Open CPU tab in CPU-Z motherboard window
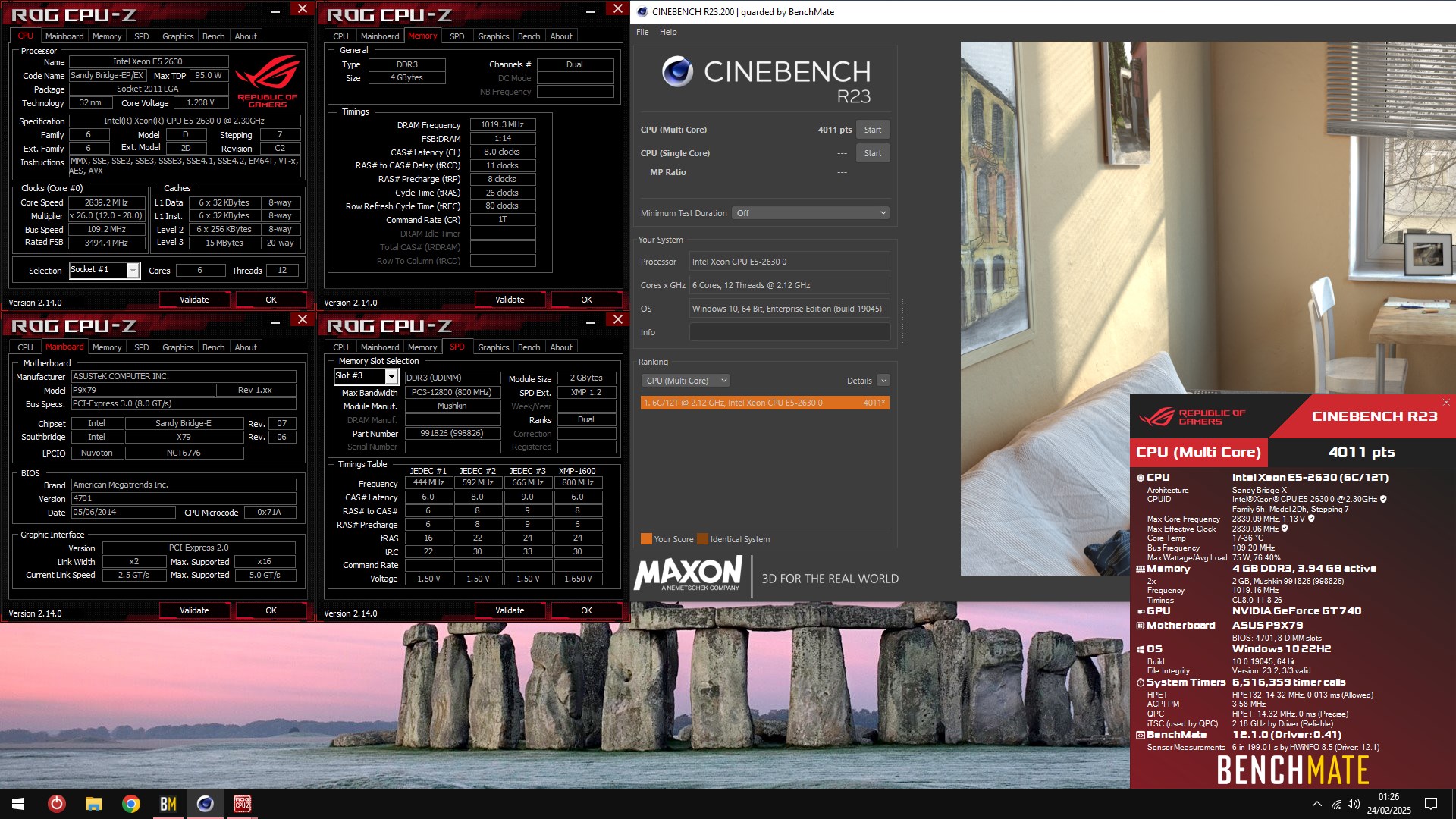Image resolution: width=1456 pixels, height=819 pixels. [x=26, y=347]
